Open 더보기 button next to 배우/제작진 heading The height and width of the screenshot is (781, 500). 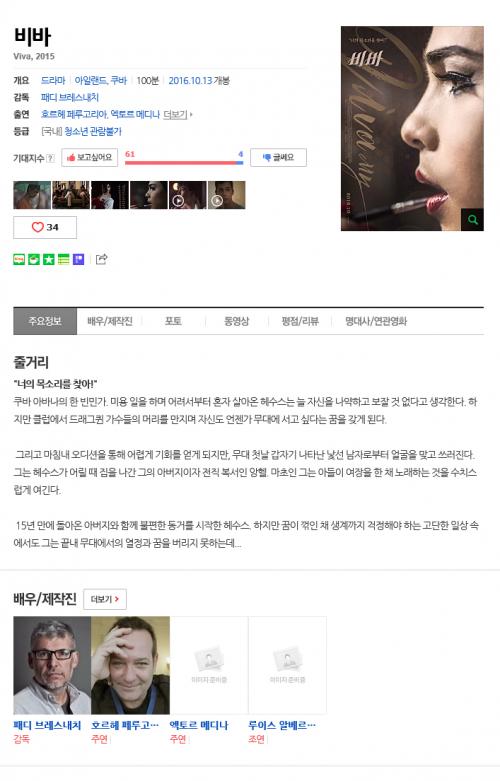pos(105,599)
